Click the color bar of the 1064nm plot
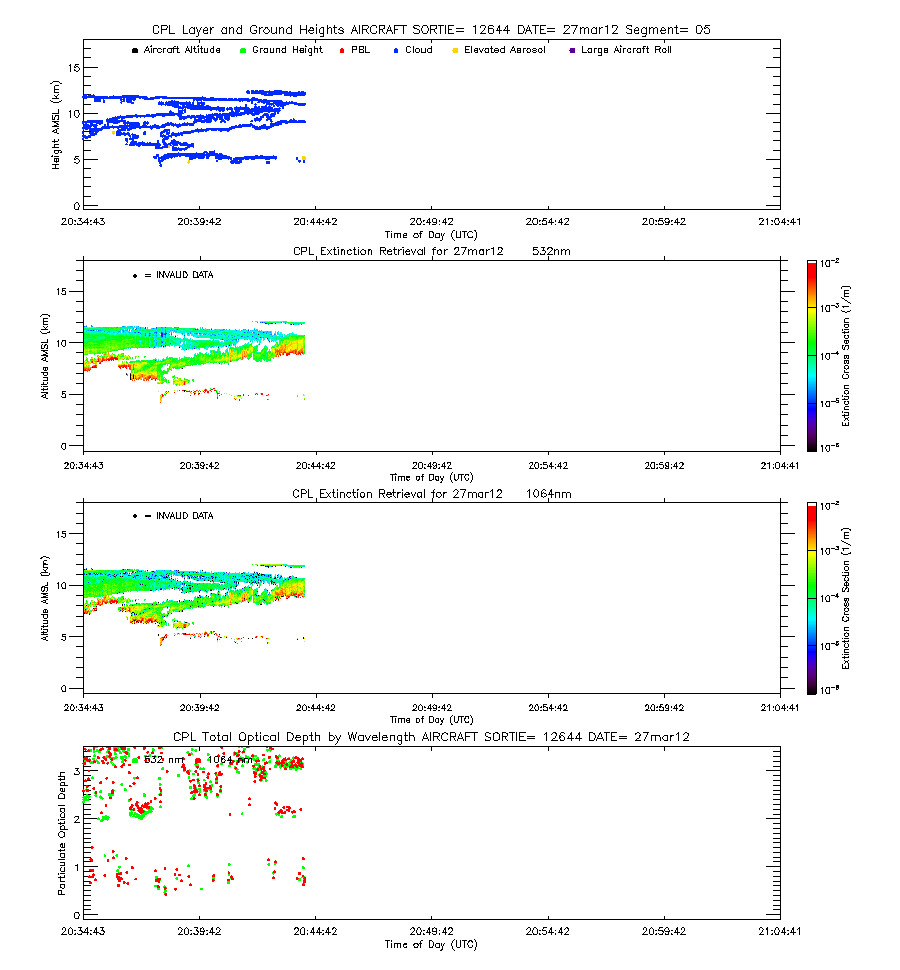Image resolution: width=900 pixels, height=970 pixels. 812,598
